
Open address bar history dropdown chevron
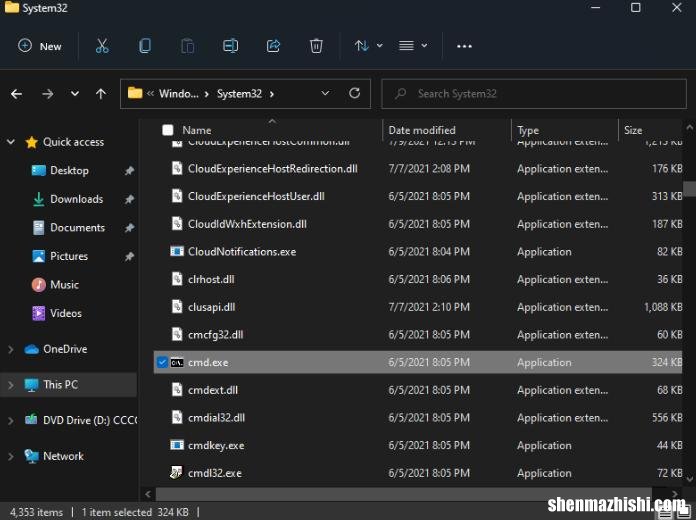325,93
